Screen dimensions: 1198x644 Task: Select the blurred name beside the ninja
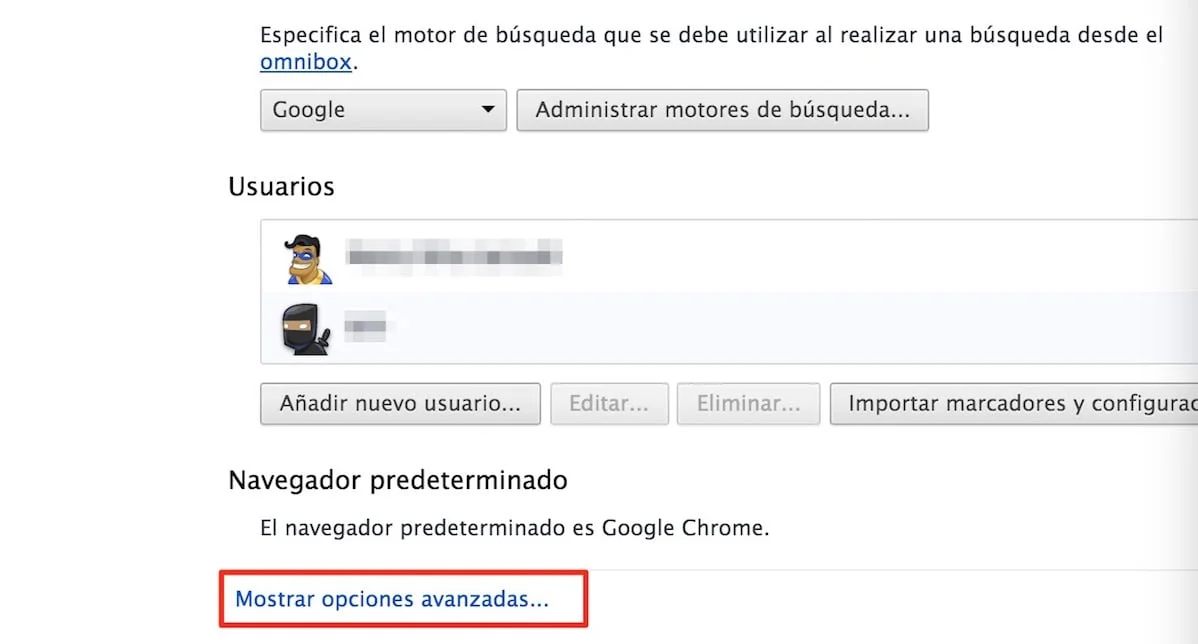[365, 326]
